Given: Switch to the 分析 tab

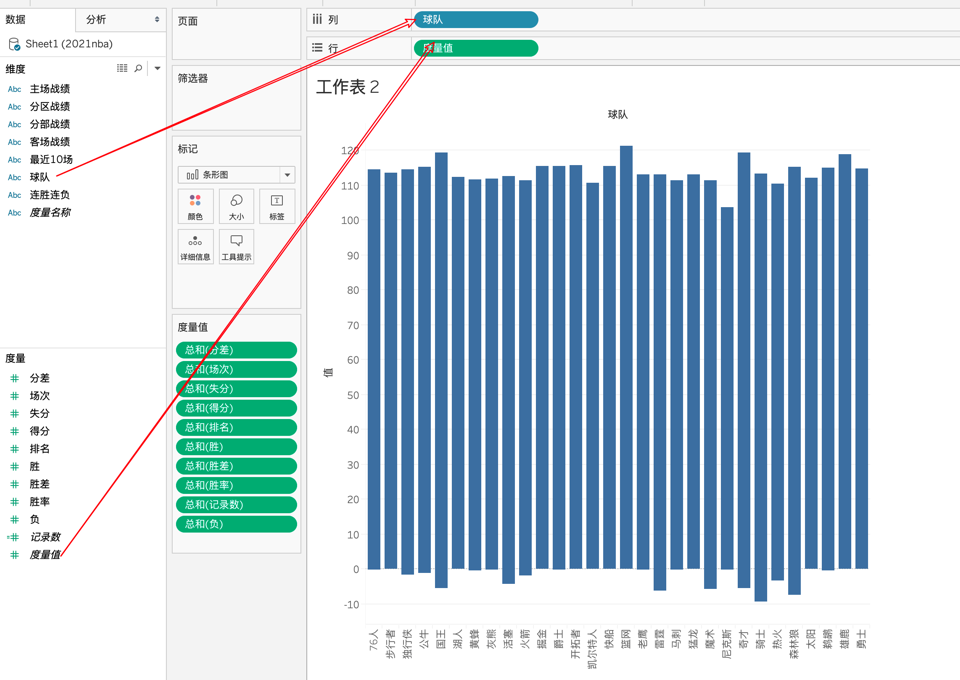Looking at the screenshot, I should pos(96,20).
